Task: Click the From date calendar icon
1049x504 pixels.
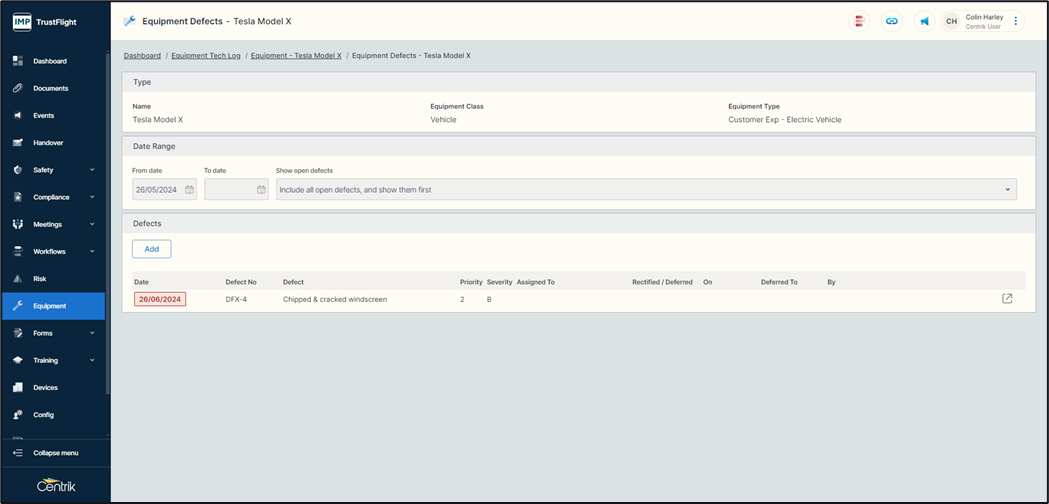Action: coord(189,190)
